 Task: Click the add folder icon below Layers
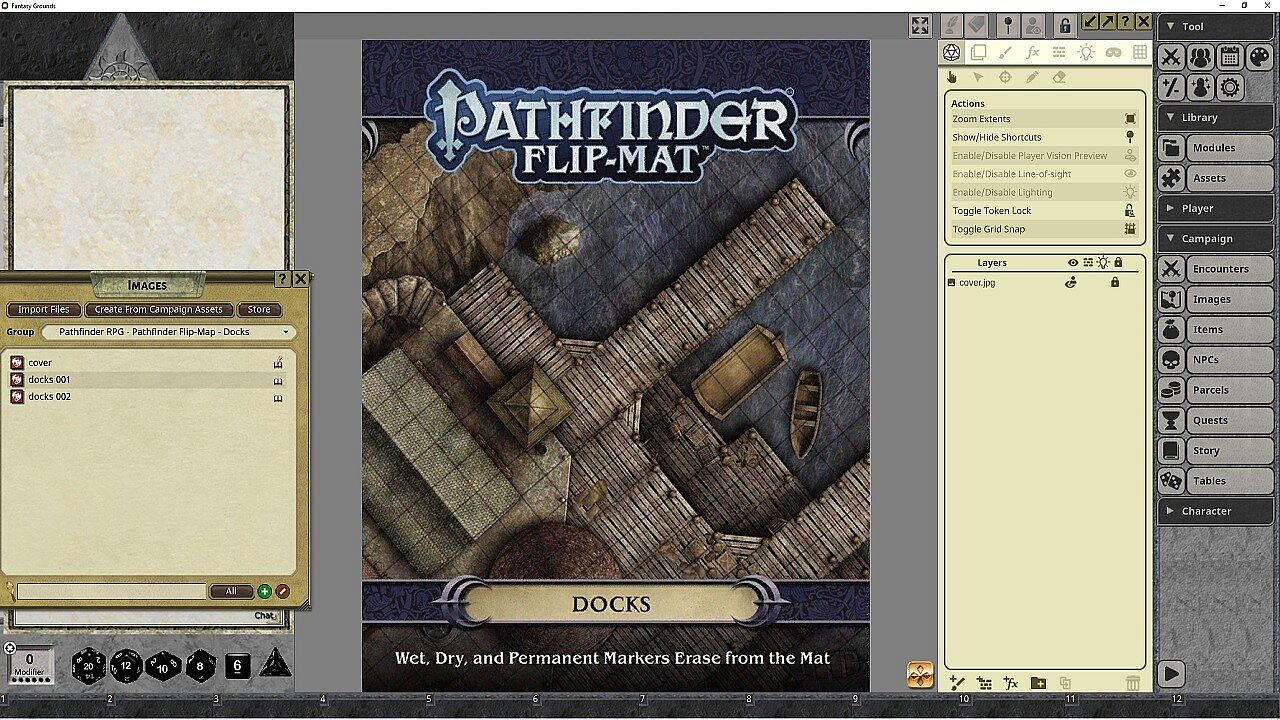tap(1038, 683)
